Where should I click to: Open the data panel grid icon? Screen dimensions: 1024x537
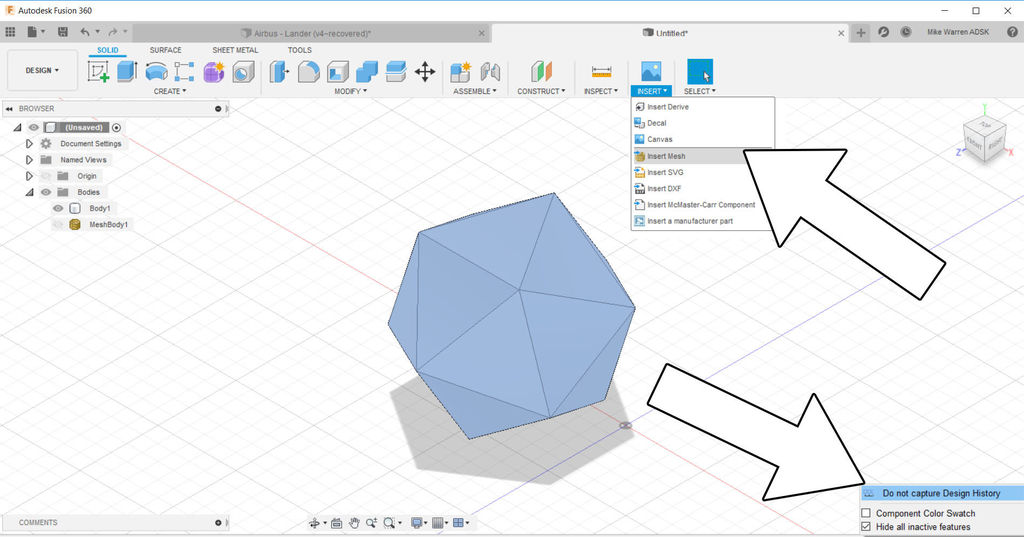click(x=10, y=31)
